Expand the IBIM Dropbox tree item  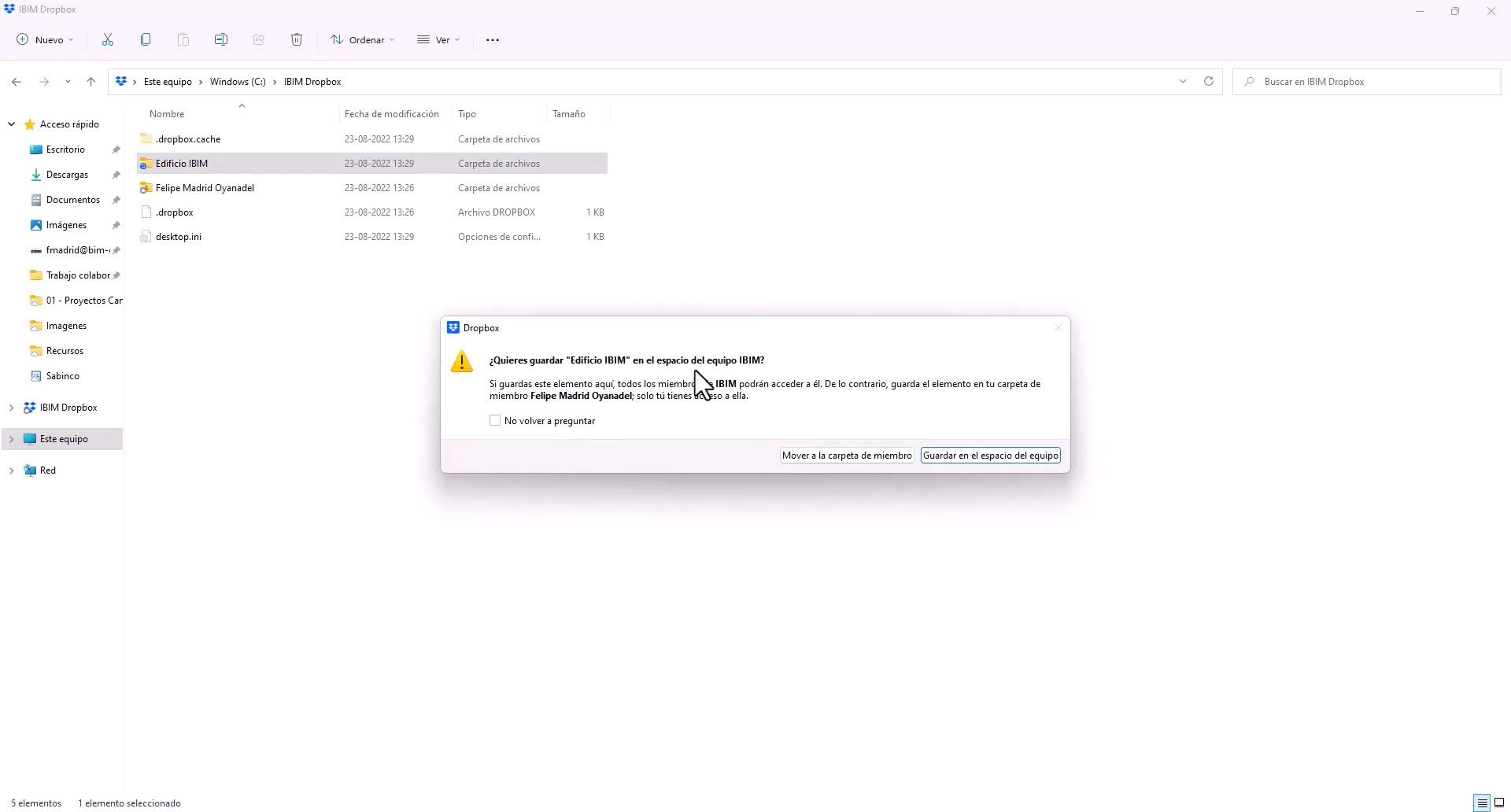[x=11, y=407]
